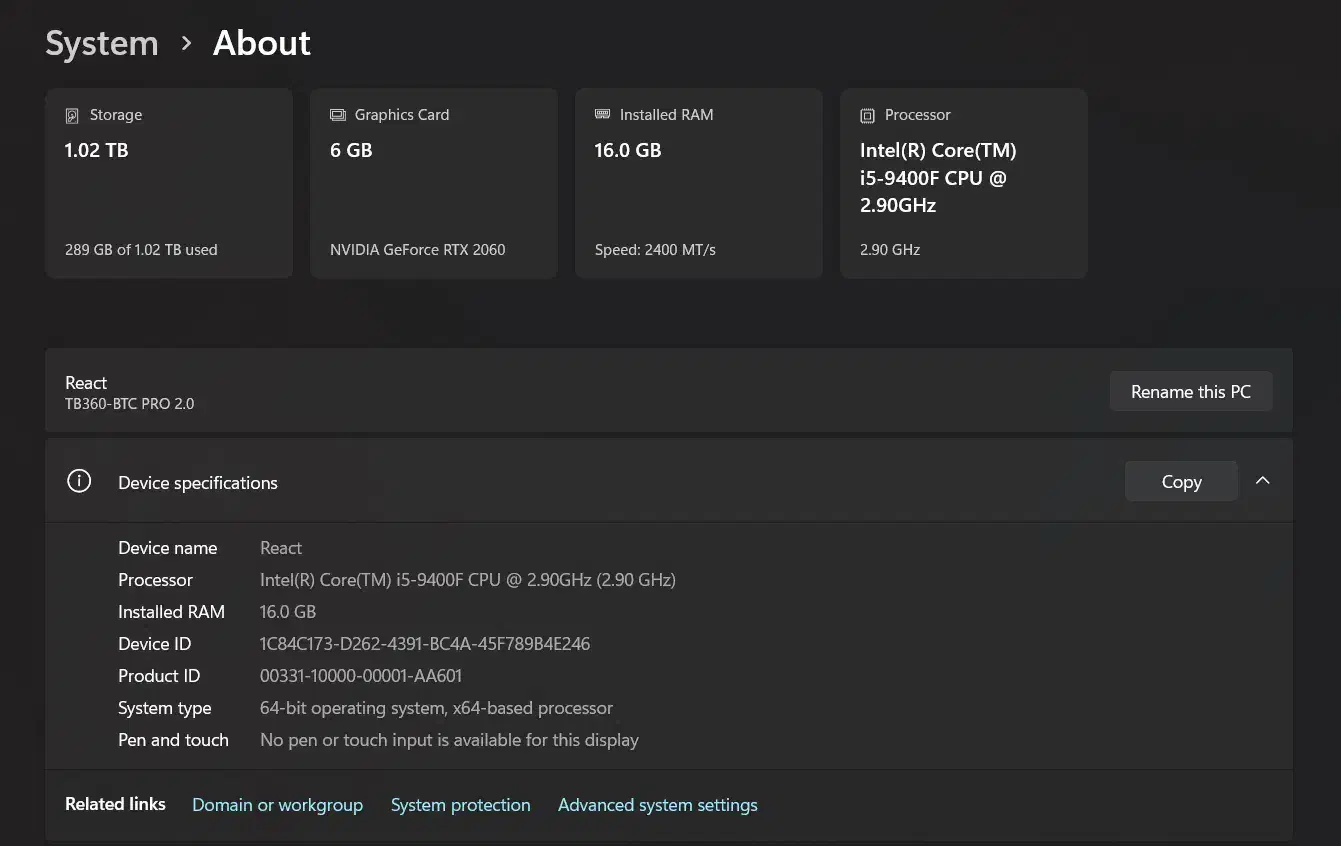Click the TB360-BTC PRO 2.0 model text
The width and height of the screenshot is (1341, 846).
(130, 404)
